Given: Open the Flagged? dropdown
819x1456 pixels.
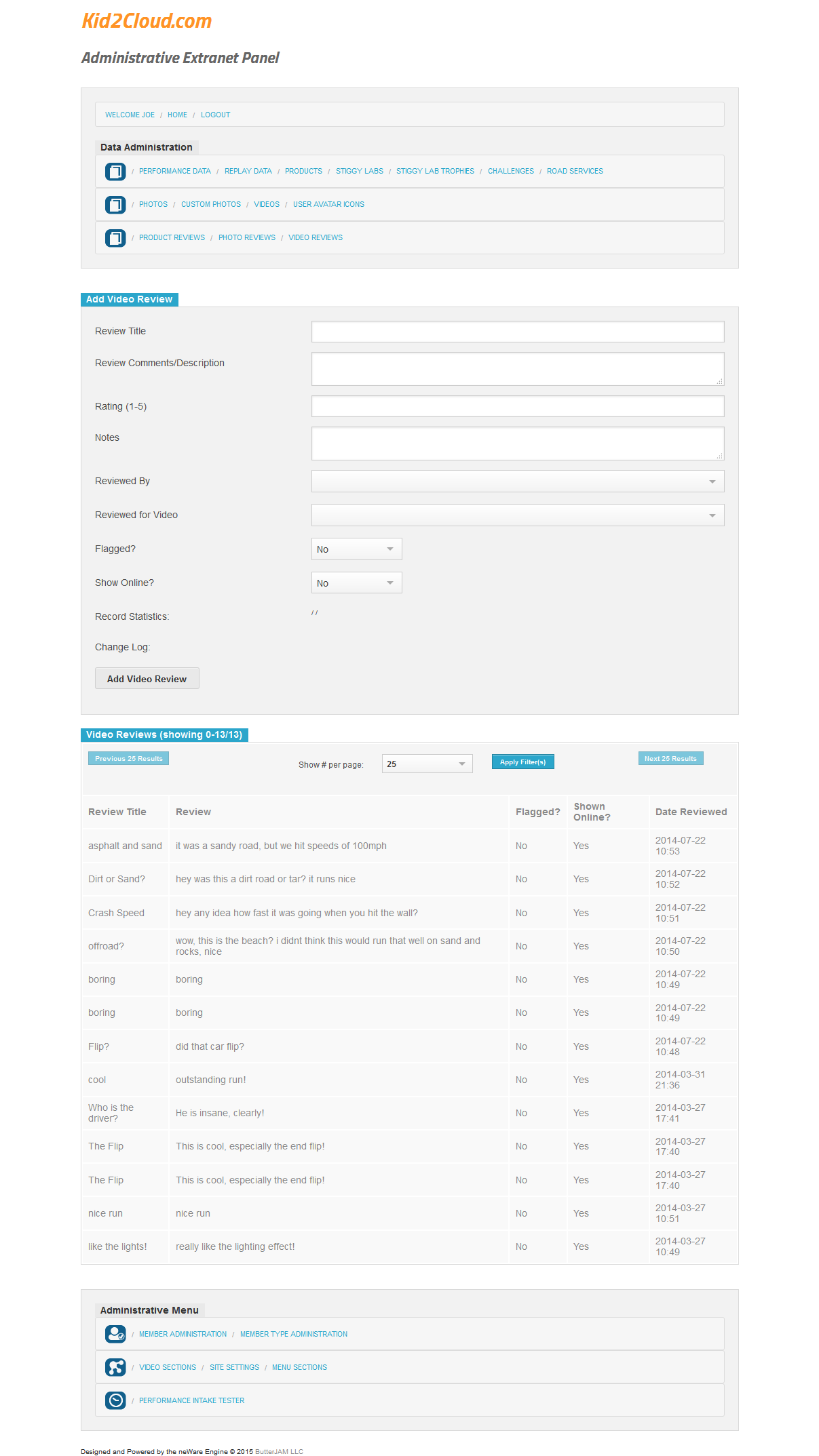Looking at the screenshot, I should click(x=356, y=549).
